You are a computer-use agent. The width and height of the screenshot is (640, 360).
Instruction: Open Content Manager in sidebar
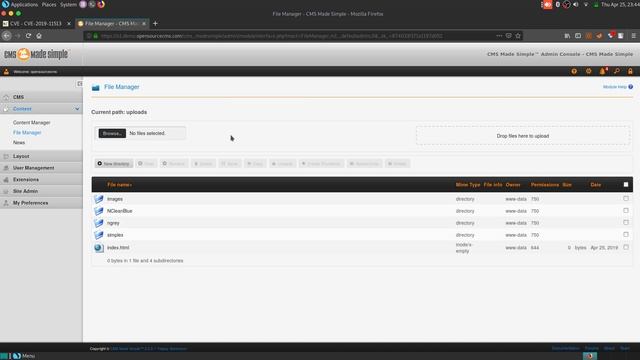(x=31, y=122)
